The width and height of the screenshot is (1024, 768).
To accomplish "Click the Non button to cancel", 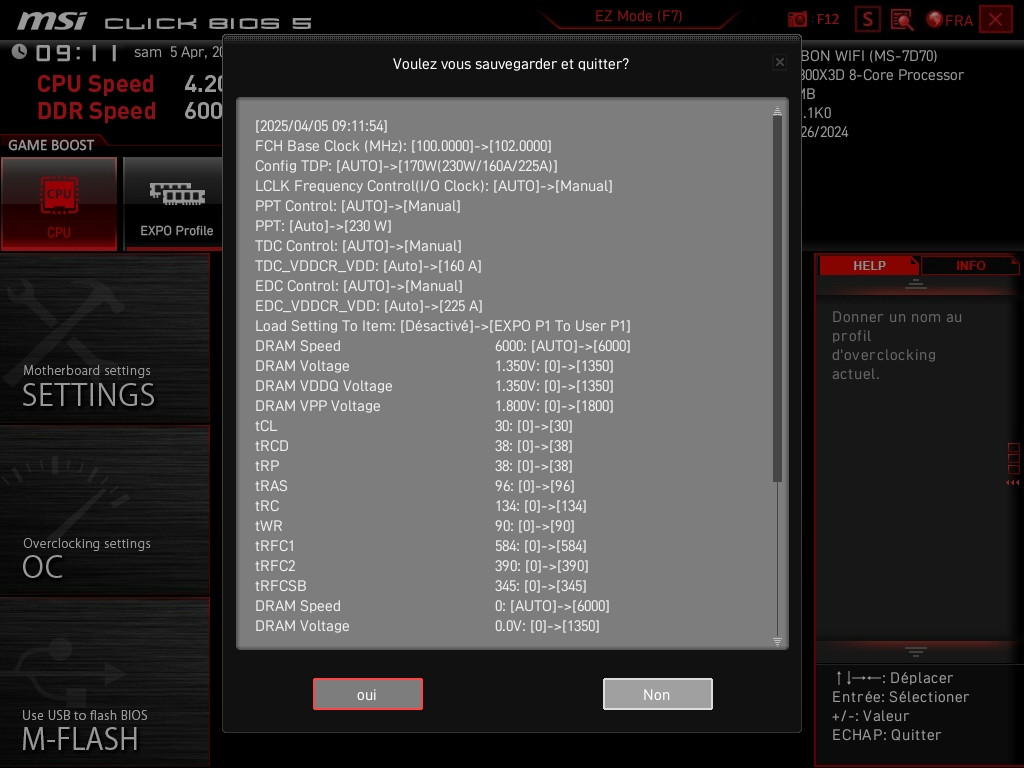I will (658, 694).
